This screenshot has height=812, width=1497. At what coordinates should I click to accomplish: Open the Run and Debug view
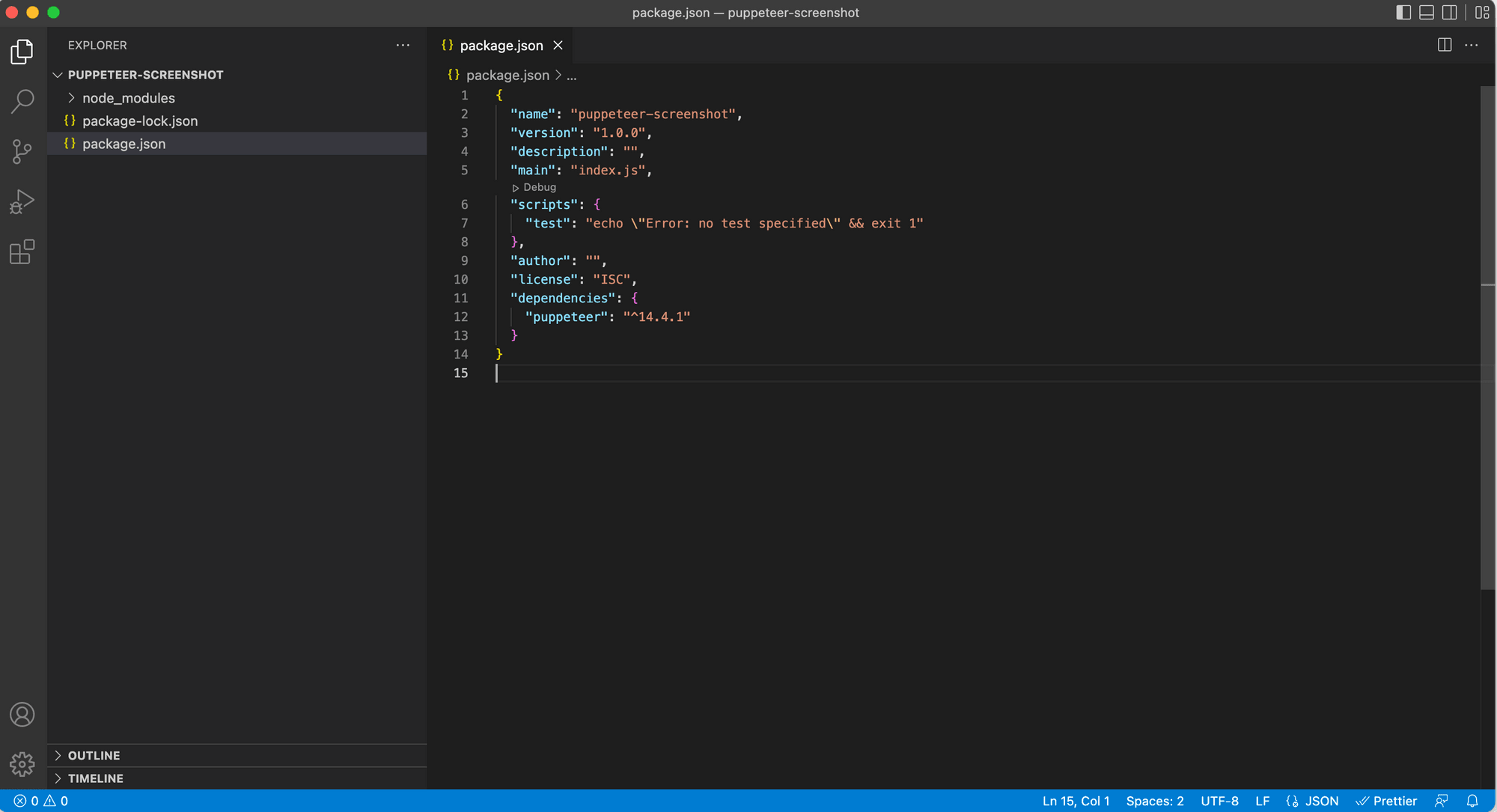22,202
